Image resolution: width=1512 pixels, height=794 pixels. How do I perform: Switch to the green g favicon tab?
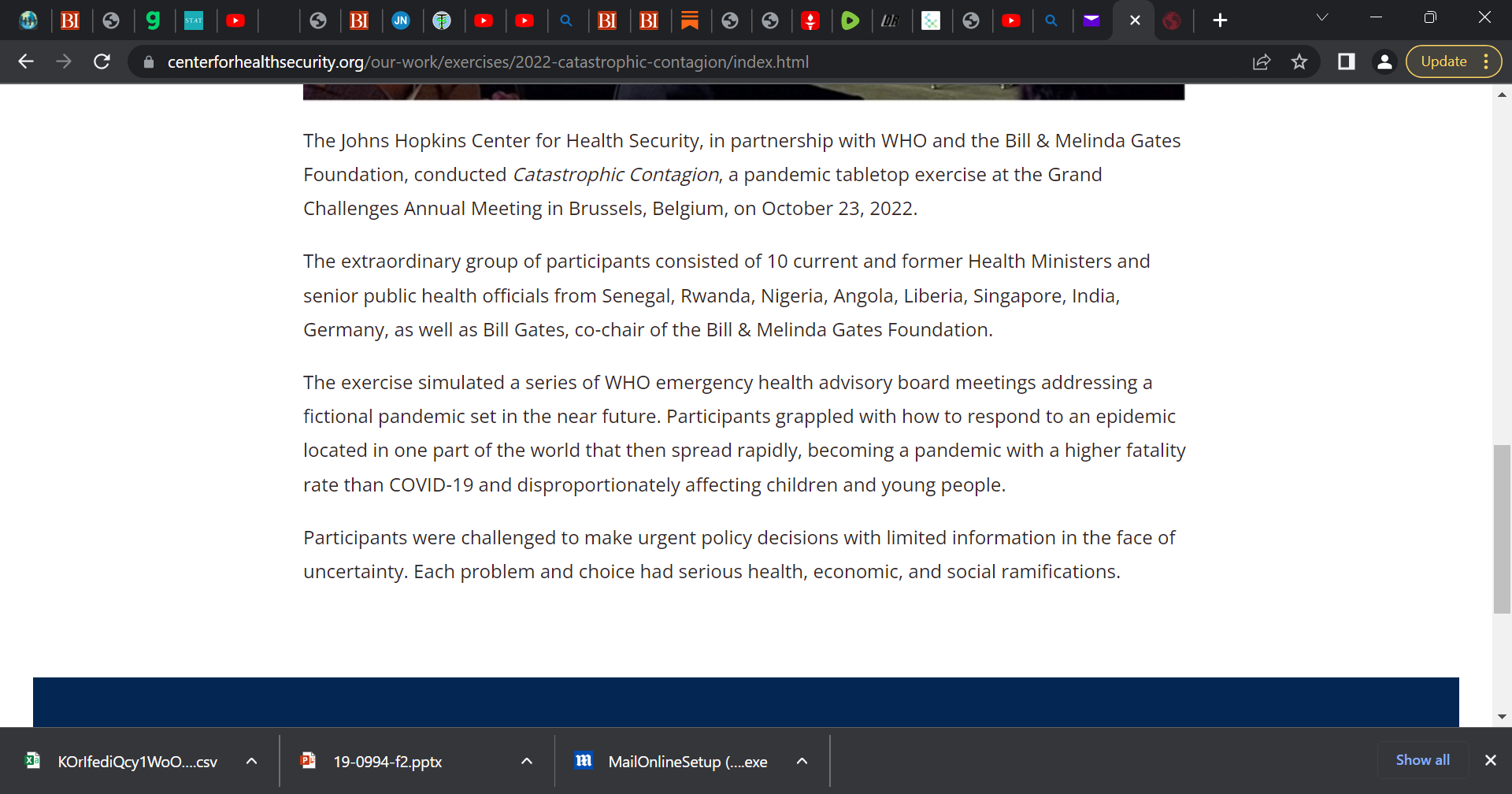(x=153, y=20)
